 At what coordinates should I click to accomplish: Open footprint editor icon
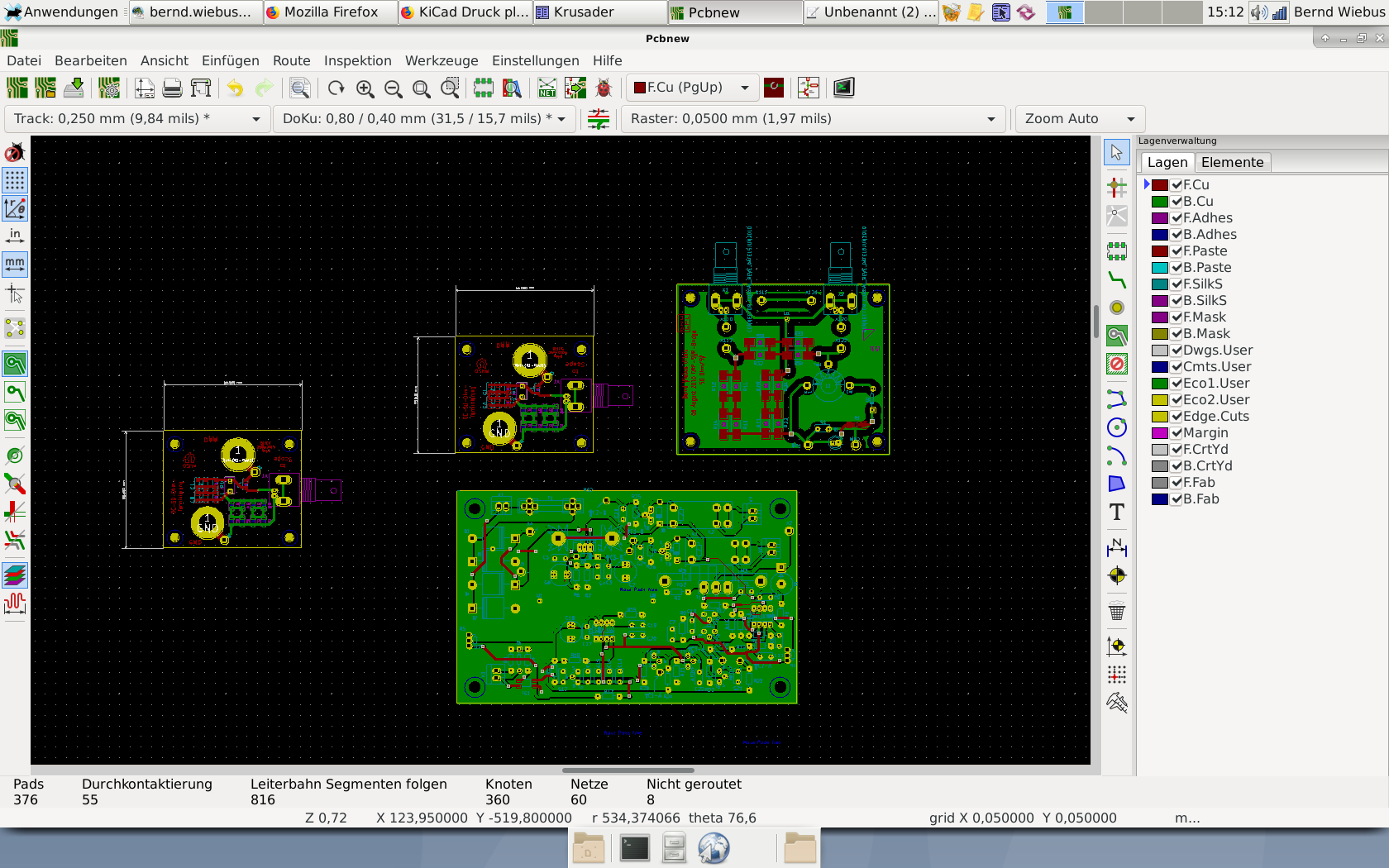pyautogui.click(x=484, y=88)
